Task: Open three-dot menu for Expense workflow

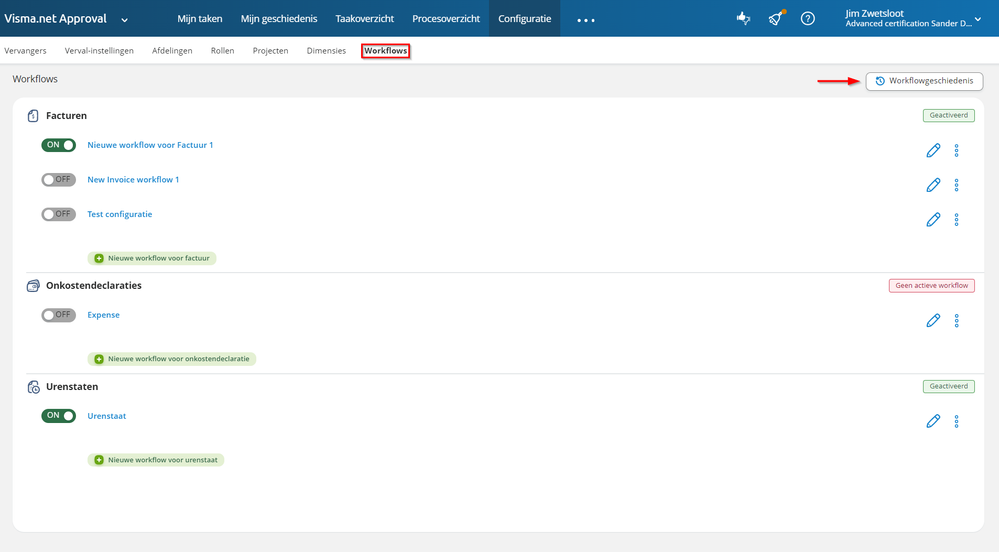Action: point(956,320)
